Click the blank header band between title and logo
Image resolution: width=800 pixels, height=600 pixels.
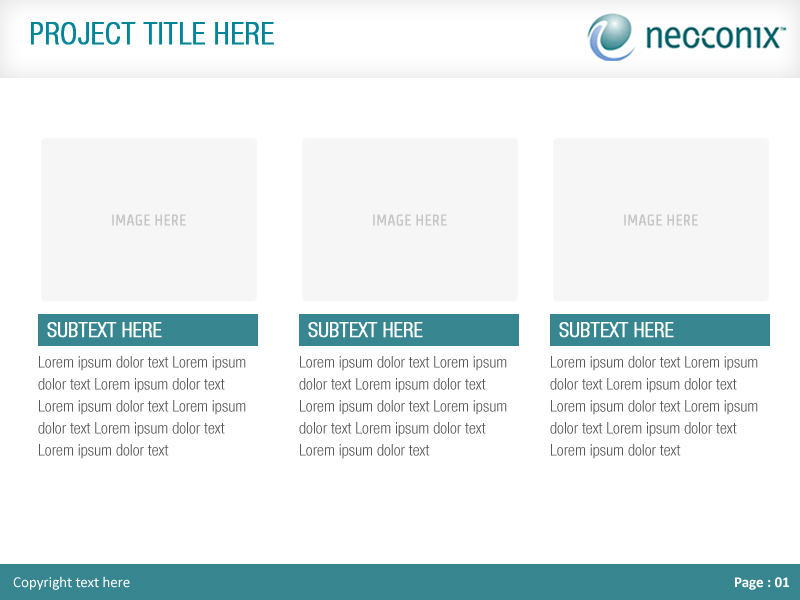coord(430,38)
